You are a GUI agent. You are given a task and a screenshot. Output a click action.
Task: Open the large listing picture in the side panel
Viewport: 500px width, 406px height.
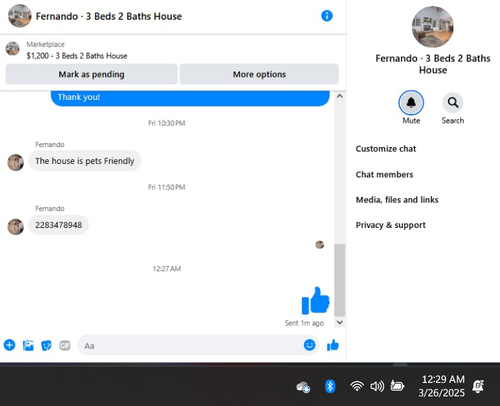(433, 27)
